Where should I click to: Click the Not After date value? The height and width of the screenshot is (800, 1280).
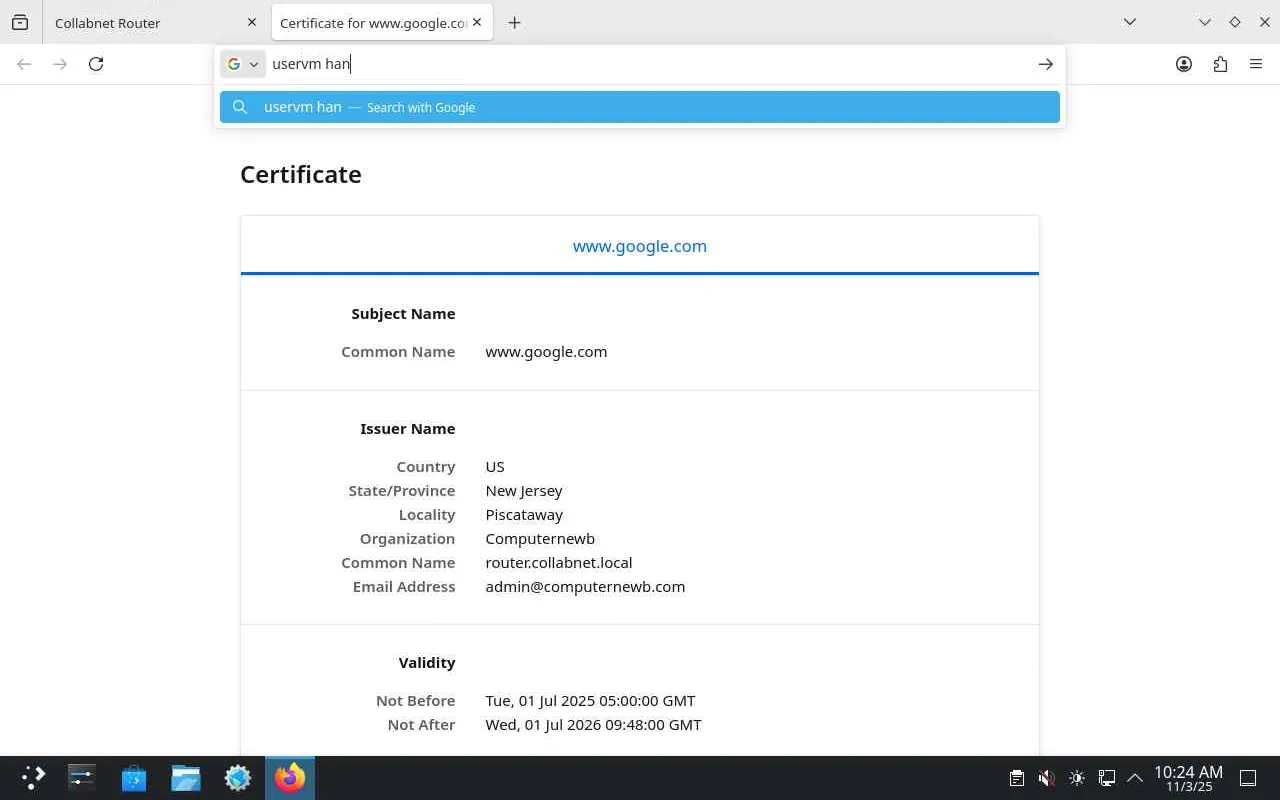point(593,724)
